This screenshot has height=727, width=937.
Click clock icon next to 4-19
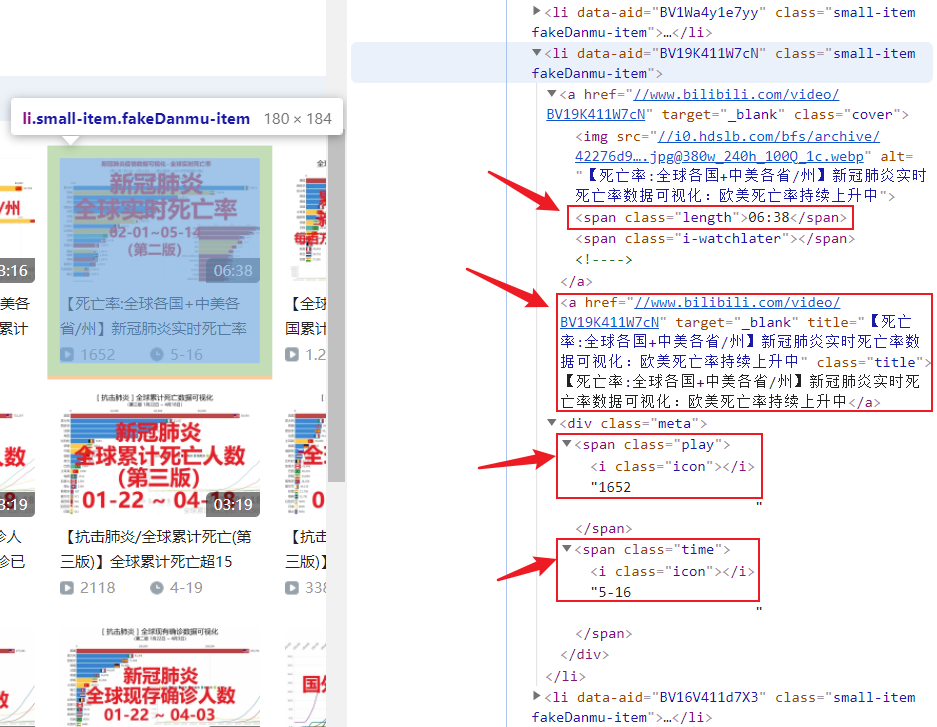click(x=157, y=588)
